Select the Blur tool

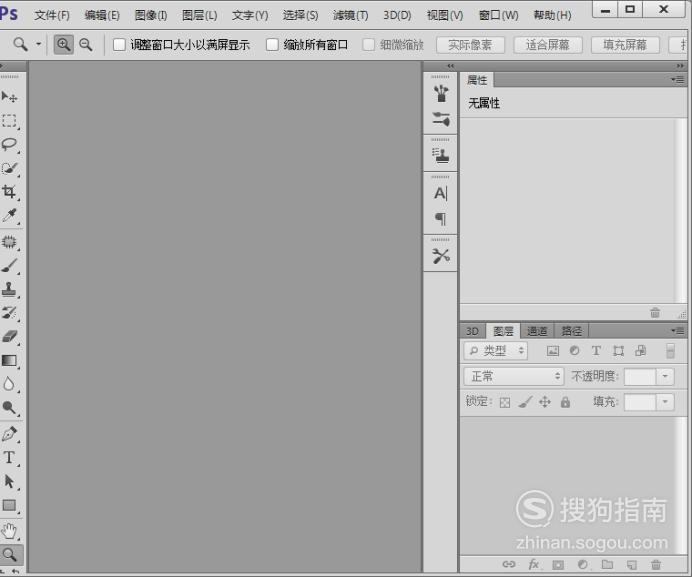tap(9, 384)
